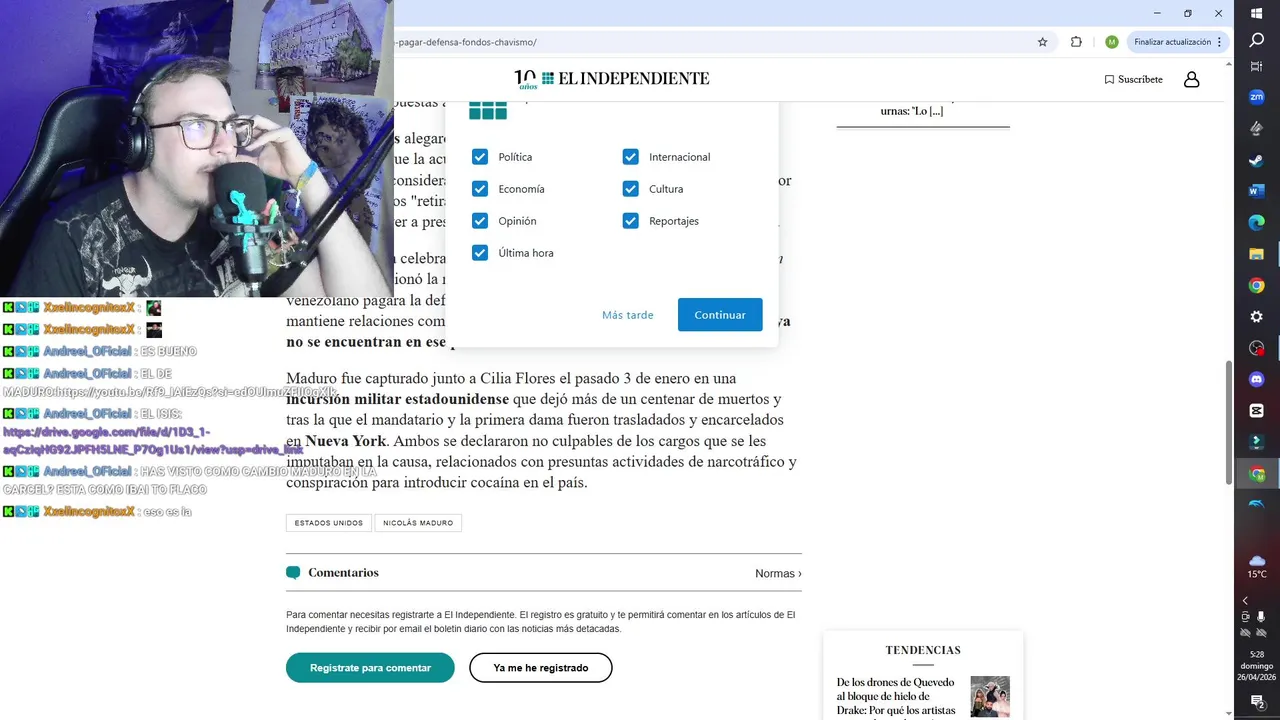
Task: Open Windows Start menu
Action: [1257, 13]
